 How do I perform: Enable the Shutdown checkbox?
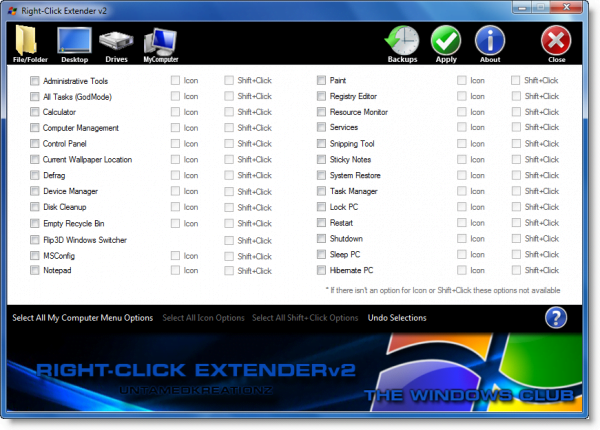(x=321, y=238)
